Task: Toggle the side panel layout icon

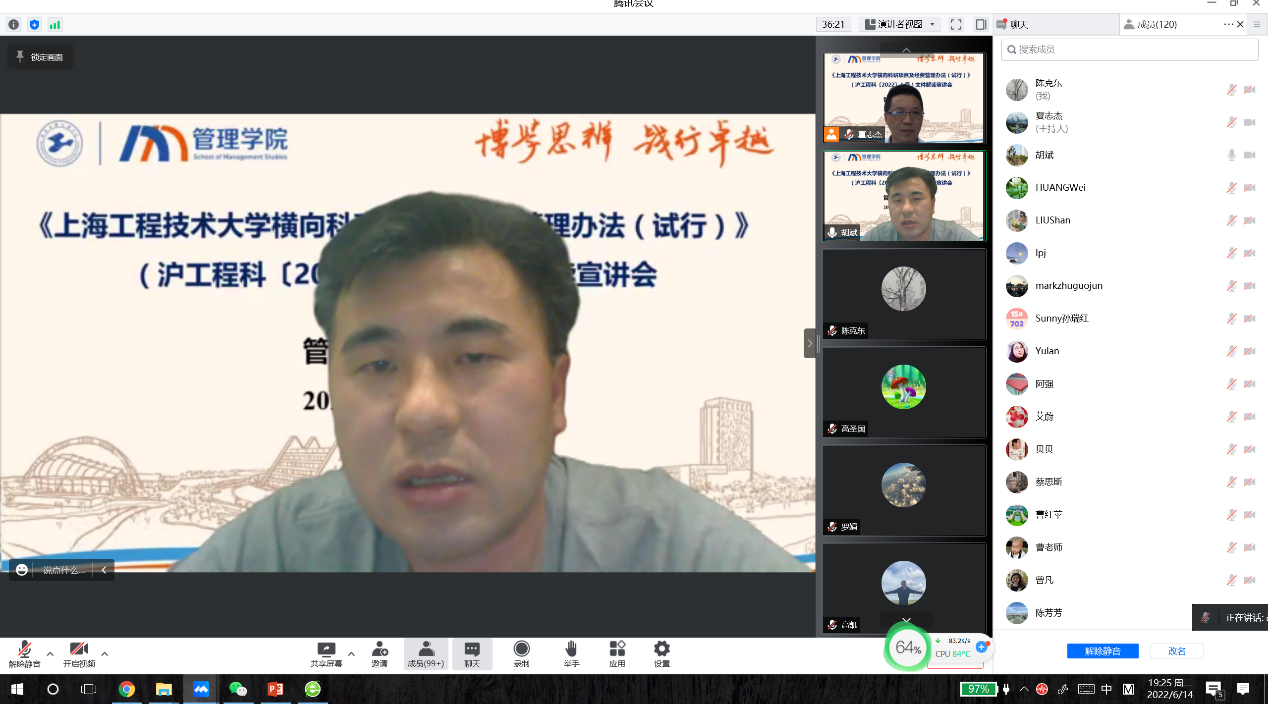Action: [980, 24]
